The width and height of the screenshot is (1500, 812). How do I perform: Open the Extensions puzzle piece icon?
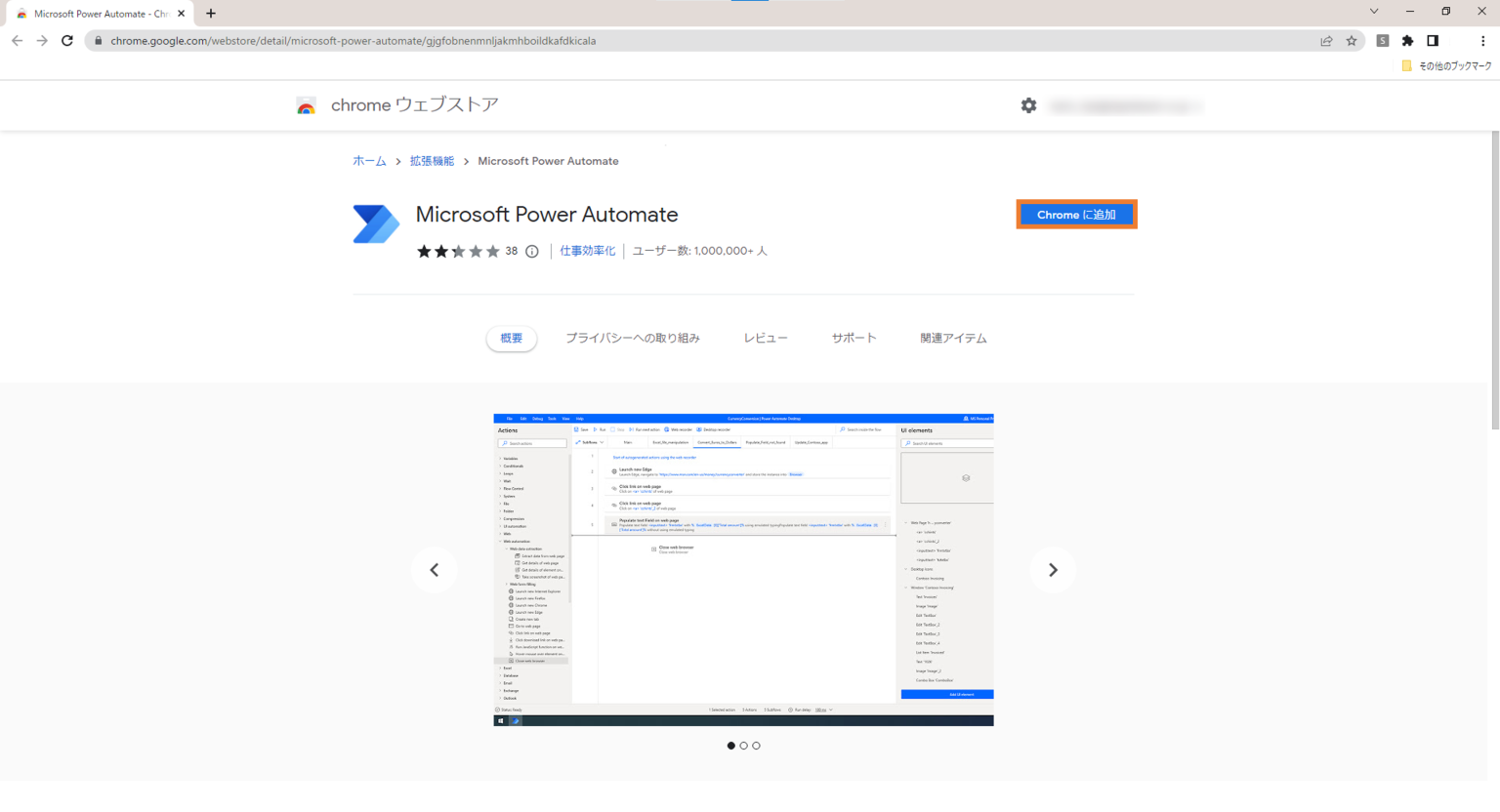[x=1407, y=41]
